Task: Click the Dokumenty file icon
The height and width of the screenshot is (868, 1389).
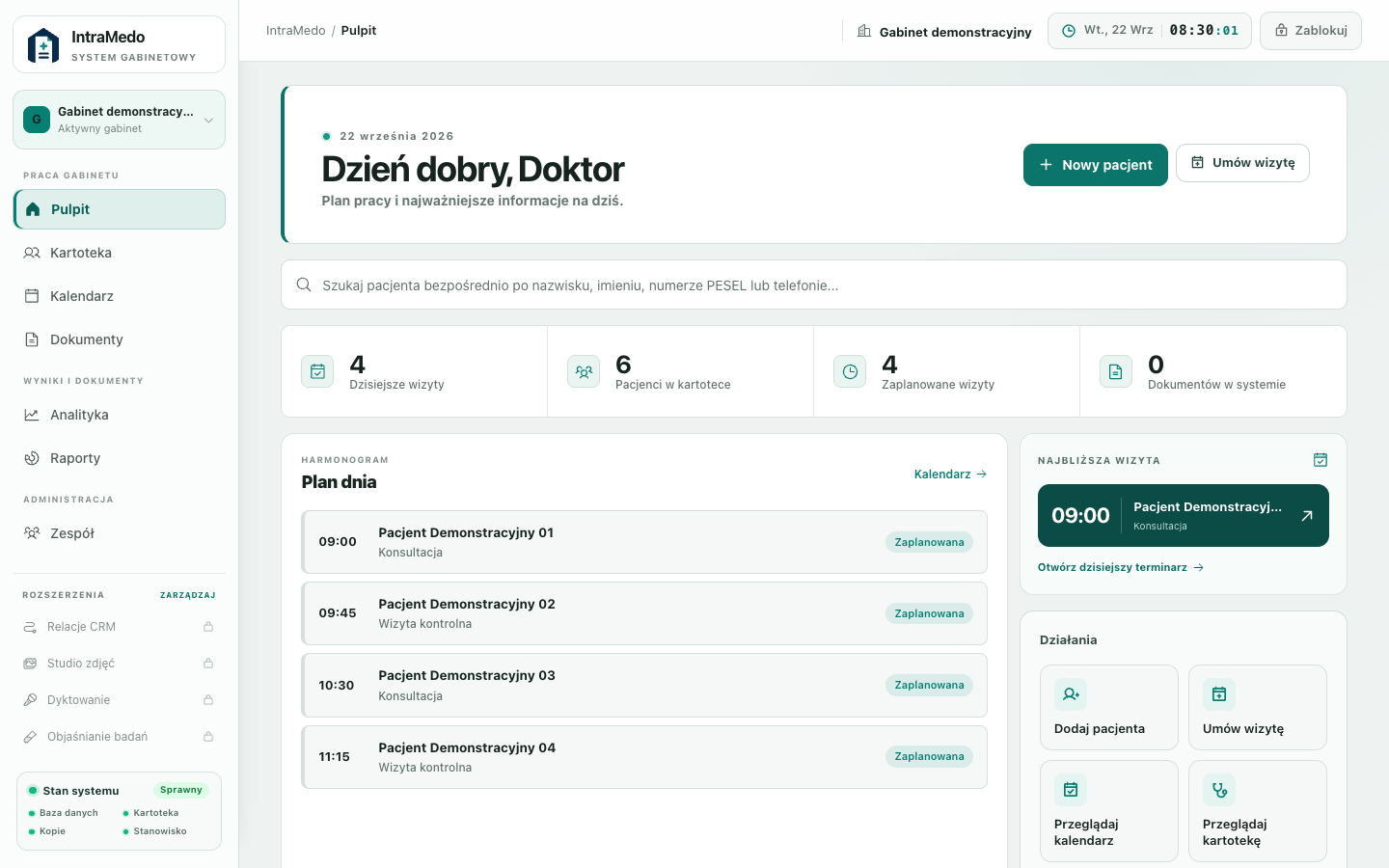Action: pyautogui.click(x=32, y=339)
